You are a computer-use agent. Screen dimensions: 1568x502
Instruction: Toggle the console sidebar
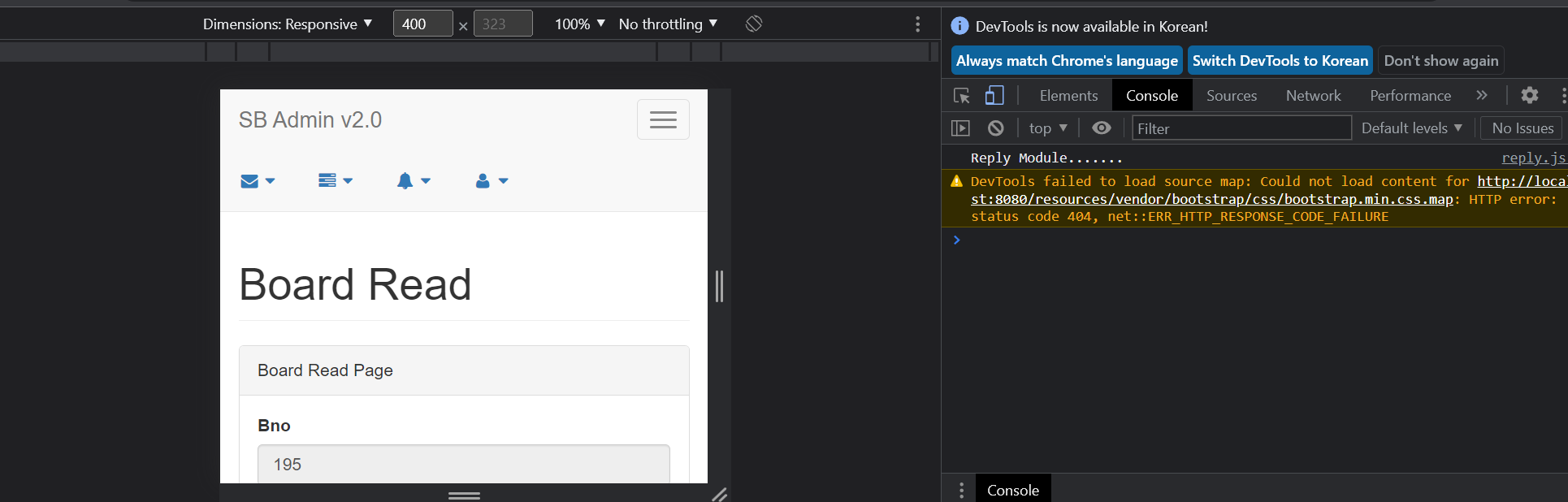960,128
